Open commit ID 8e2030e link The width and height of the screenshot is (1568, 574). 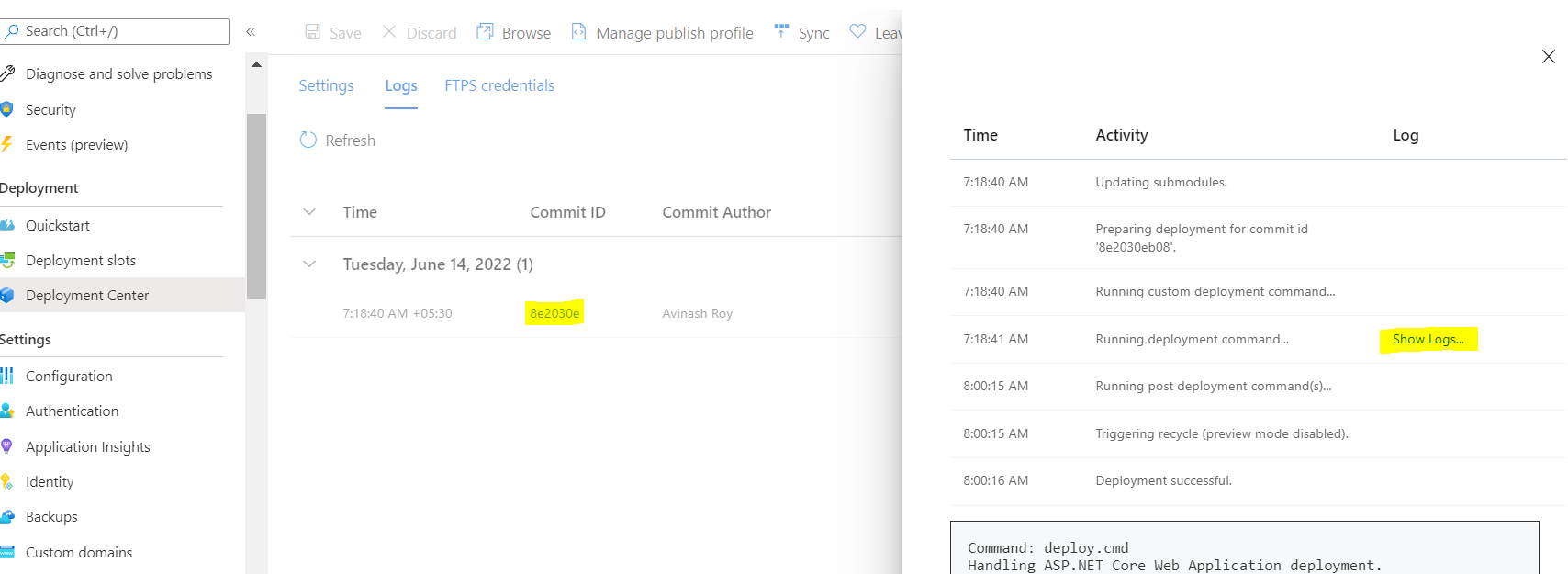(554, 313)
